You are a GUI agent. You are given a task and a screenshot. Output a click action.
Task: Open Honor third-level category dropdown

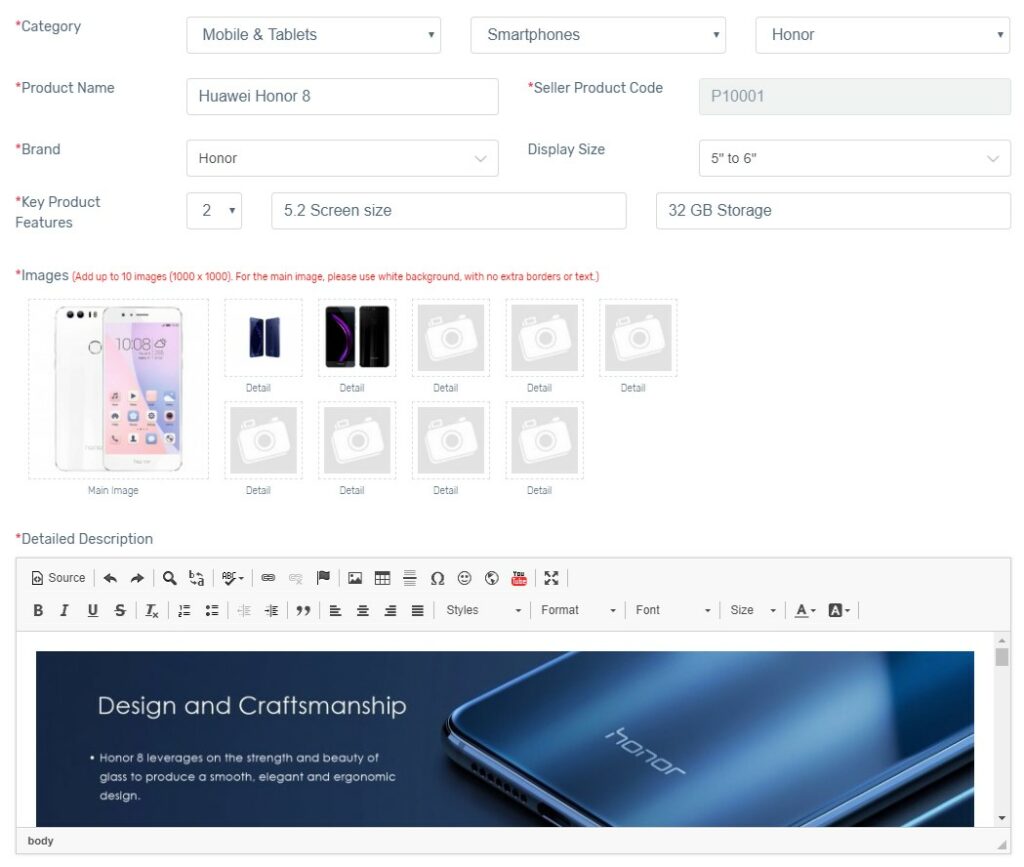[x=883, y=35]
